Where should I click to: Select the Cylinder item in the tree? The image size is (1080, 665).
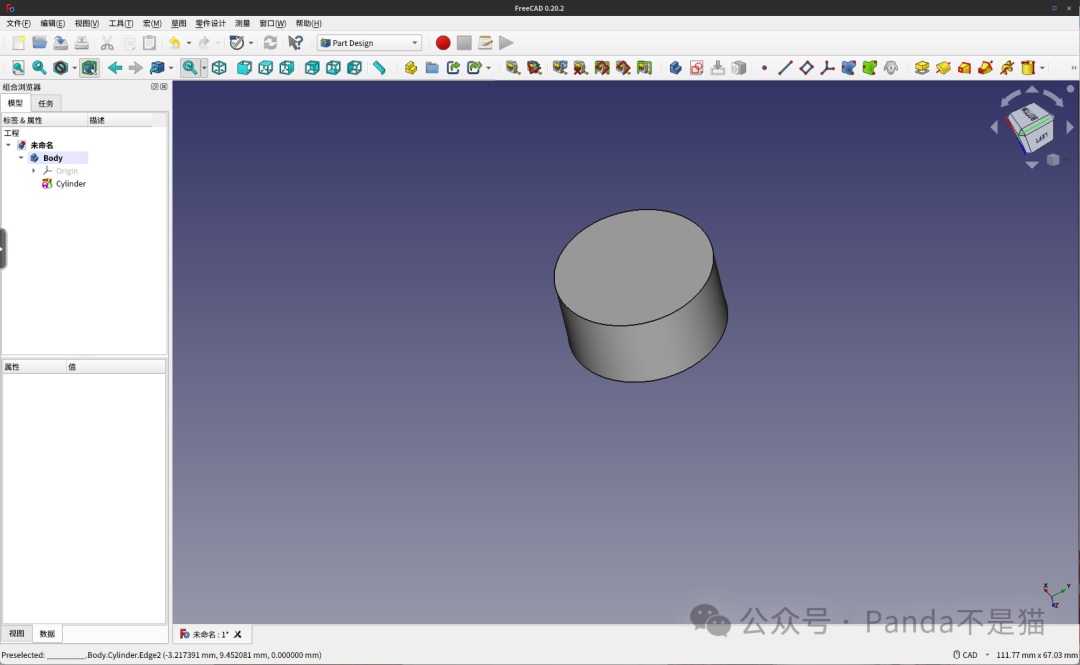(70, 184)
